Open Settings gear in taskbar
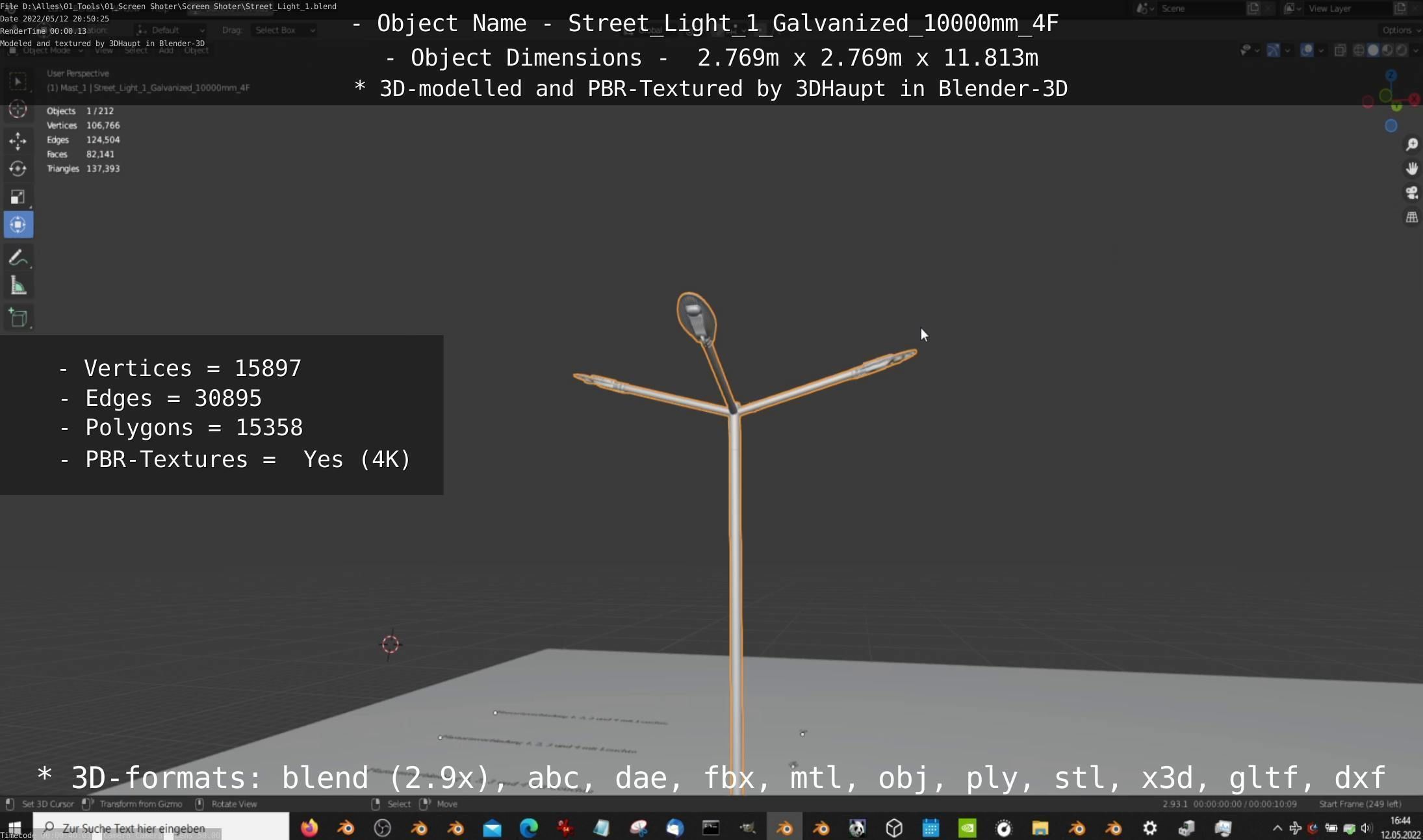 (1150, 828)
